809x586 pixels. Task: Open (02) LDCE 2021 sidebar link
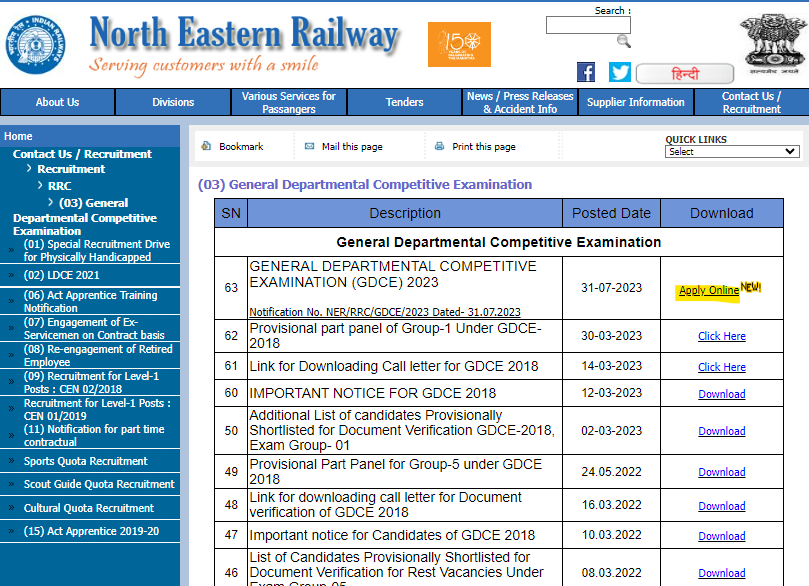[61, 275]
